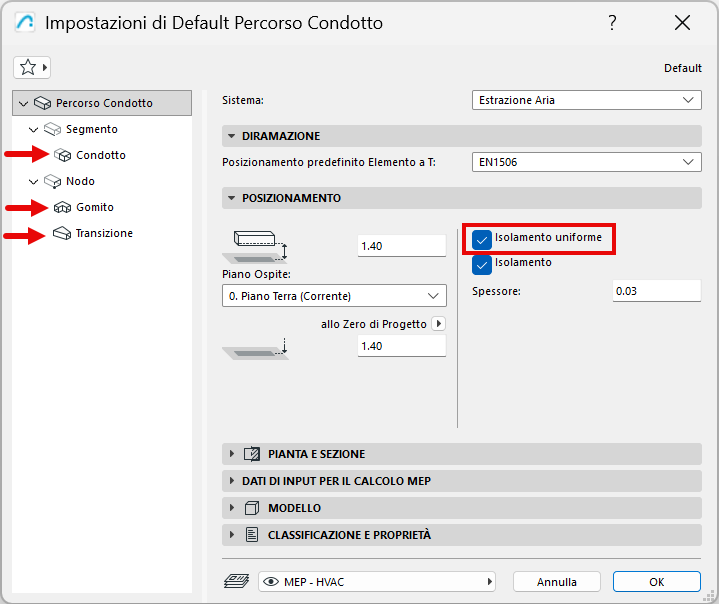Click the Gomito elbow icon
Screen dimensions: 719x604
(63, 207)
